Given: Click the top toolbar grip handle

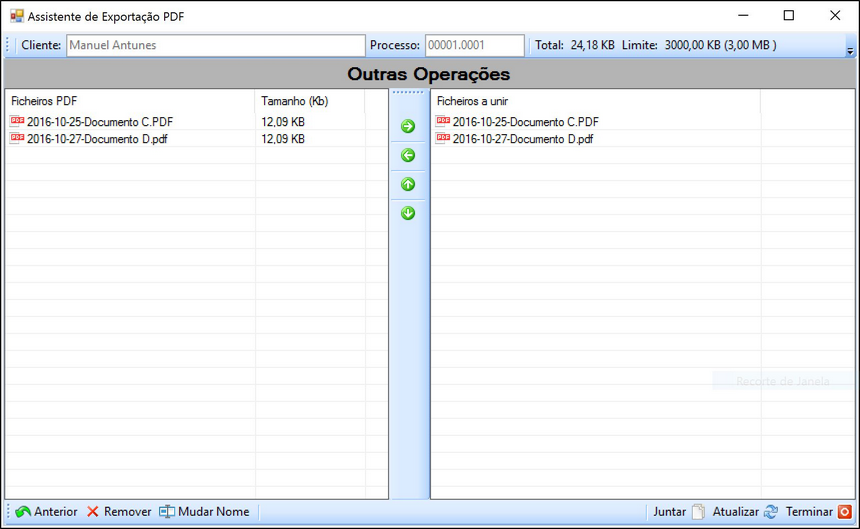Looking at the screenshot, I should point(8,45).
